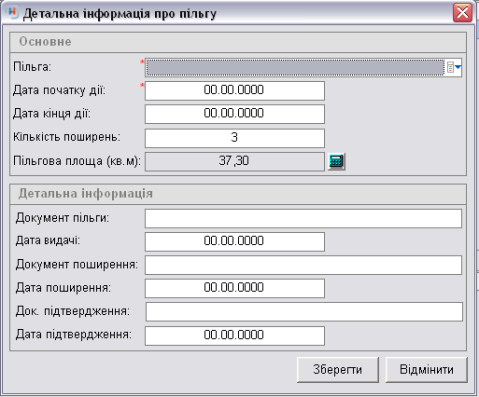479x397 pixels.
Task: Click the Дата кінця дії: label
Action: click(52, 114)
